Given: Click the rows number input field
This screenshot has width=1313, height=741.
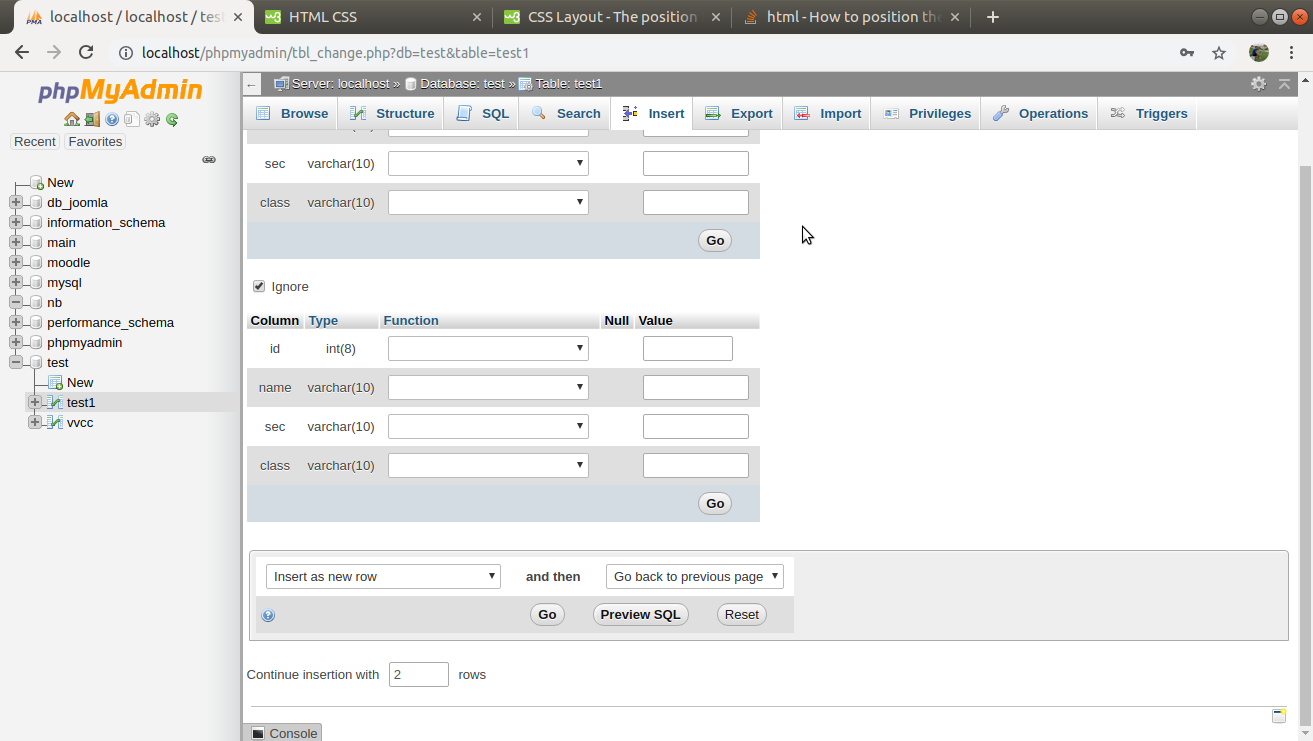Looking at the screenshot, I should 418,674.
